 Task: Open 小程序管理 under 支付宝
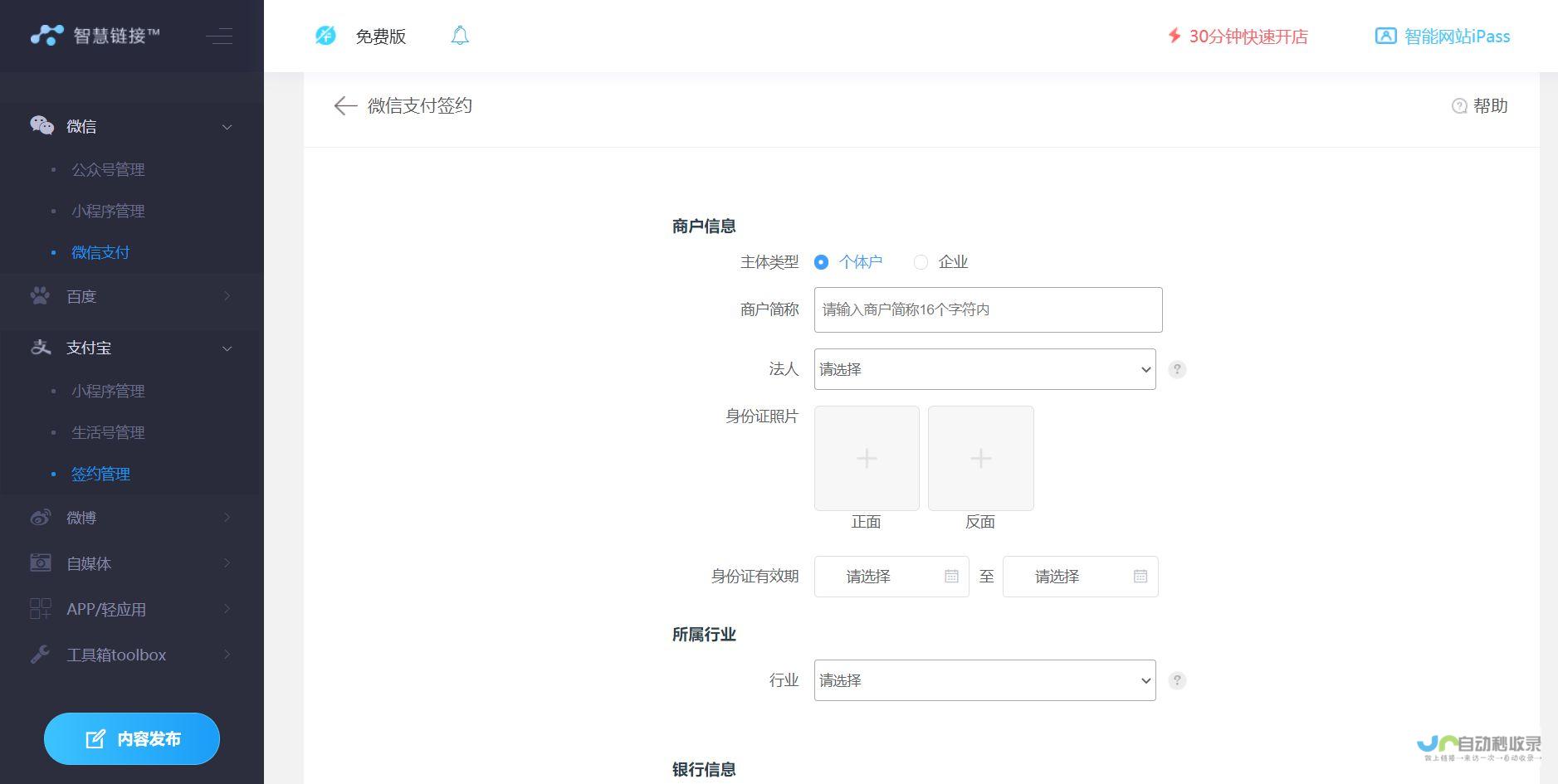pos(108,391)
